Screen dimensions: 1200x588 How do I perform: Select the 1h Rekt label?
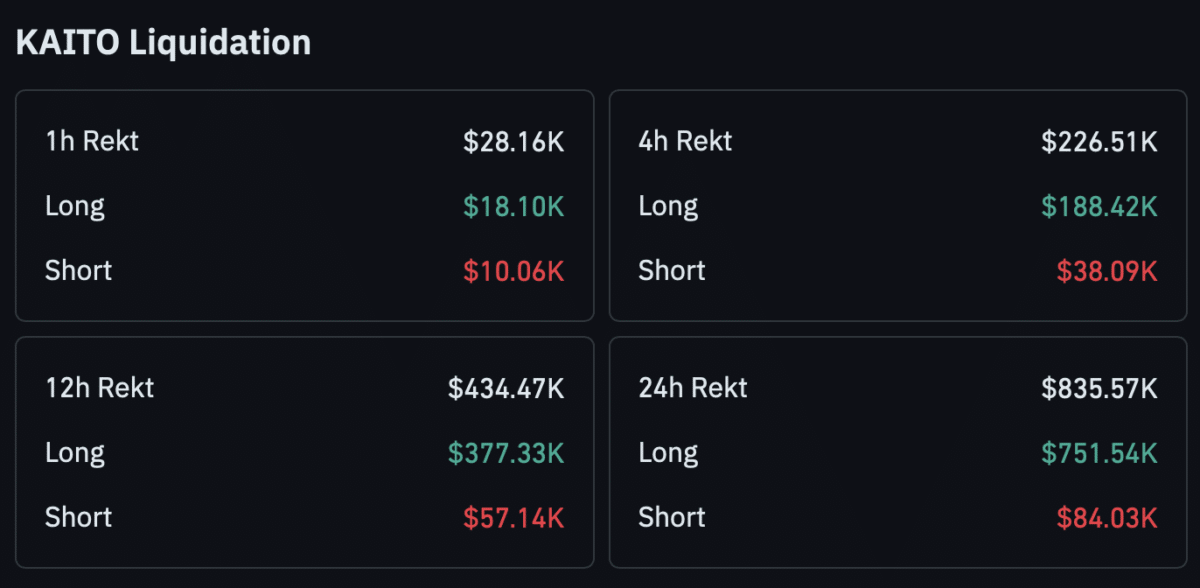pos(92,141)
